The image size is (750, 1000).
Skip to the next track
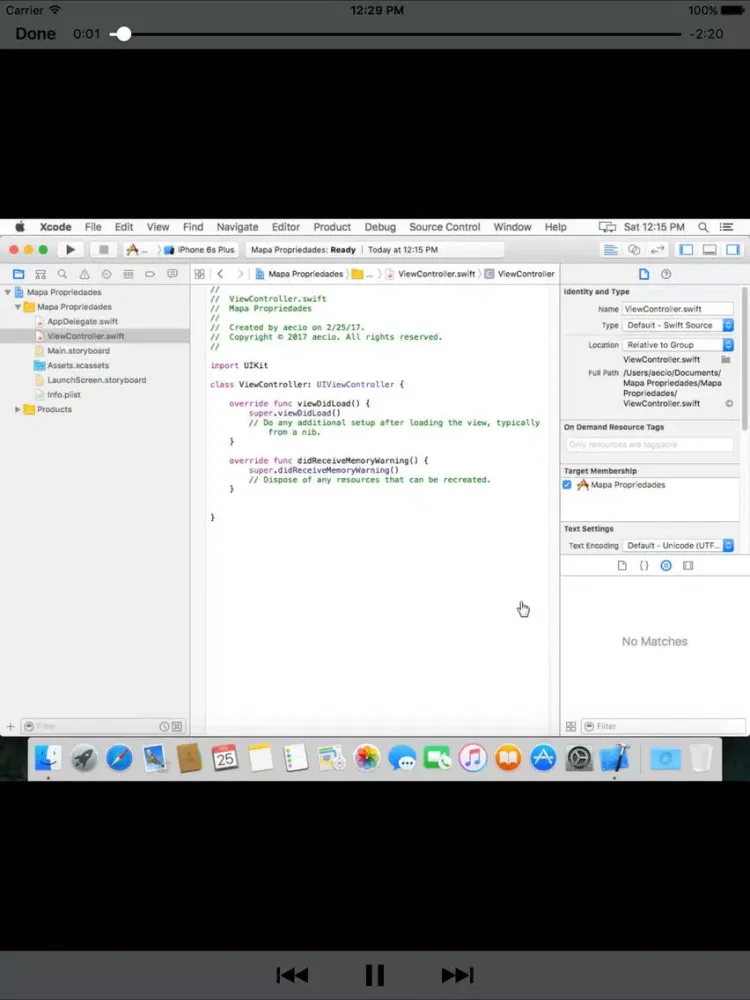(457, 975)
